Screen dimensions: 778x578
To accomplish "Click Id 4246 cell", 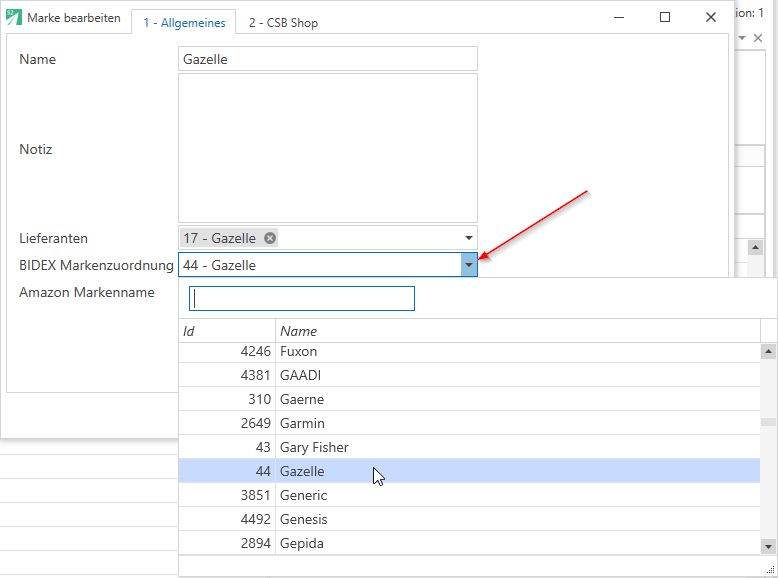I will pyautogui.click(x=227, y=351).
